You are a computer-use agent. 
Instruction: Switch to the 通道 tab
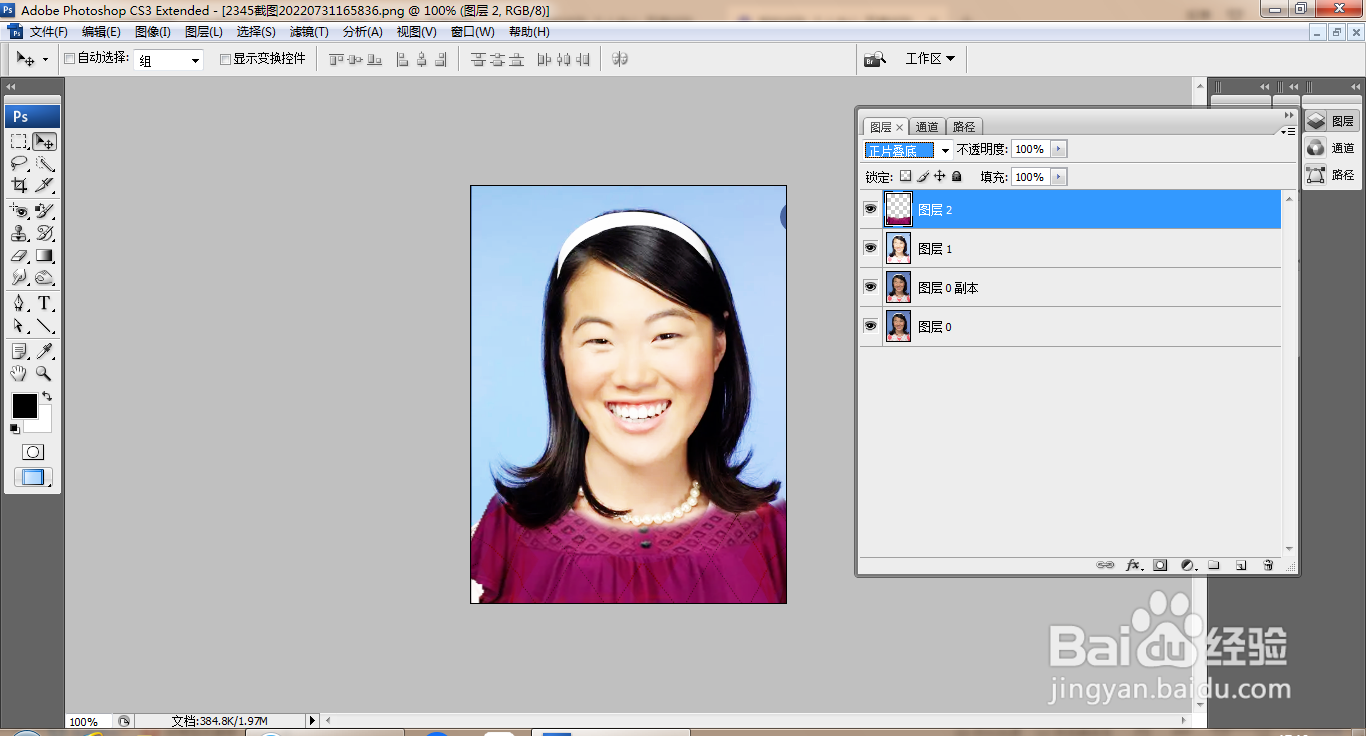click(x=927, y=127)
